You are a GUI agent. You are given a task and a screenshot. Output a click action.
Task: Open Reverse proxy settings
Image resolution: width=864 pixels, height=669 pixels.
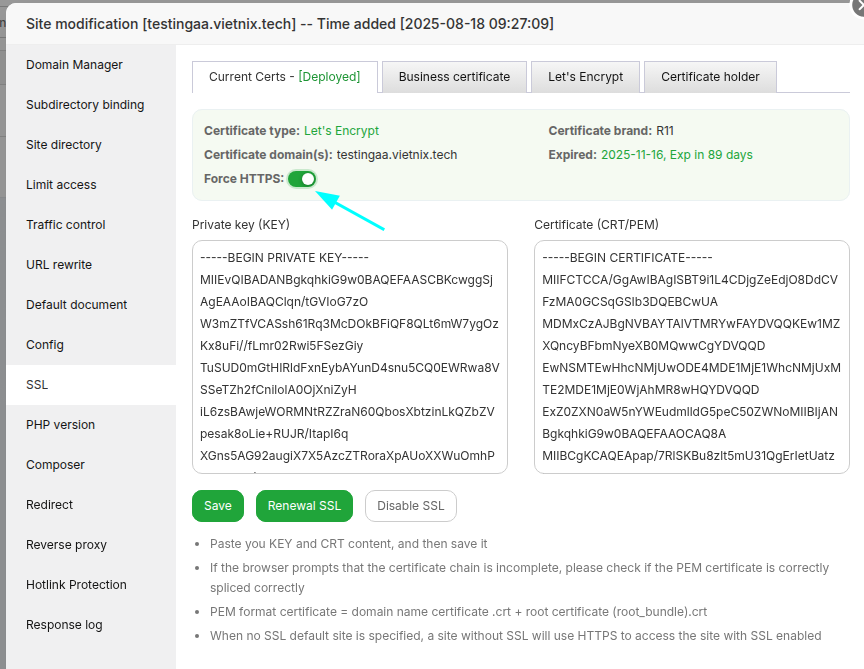(66, 545)
